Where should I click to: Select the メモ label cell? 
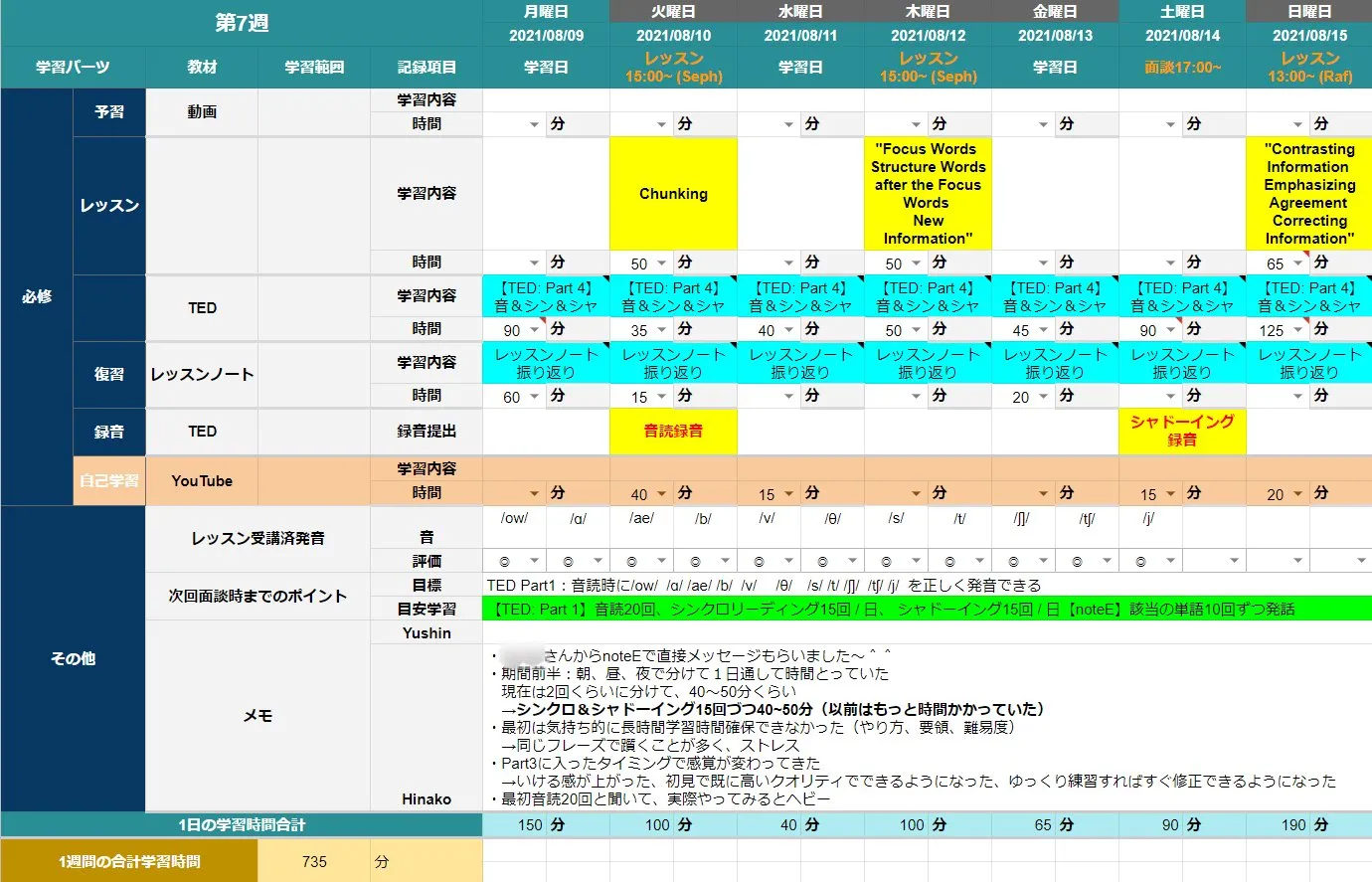[x=257, y=716]
